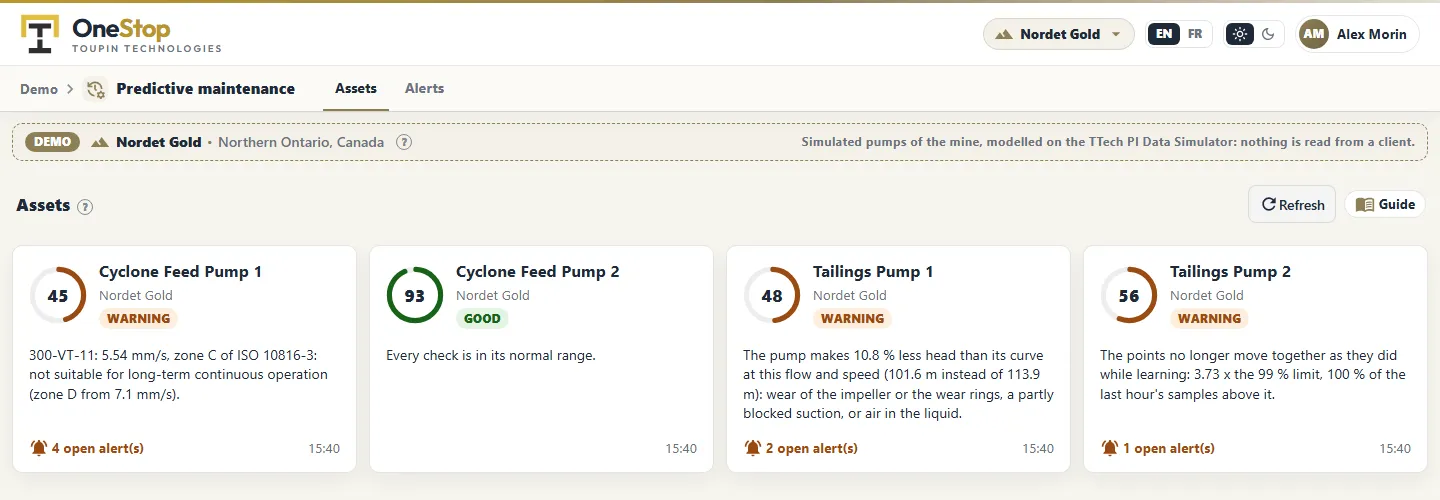Viewport: 1440px width, 500px height.
Task: Open Alex Morin user menu
Action: pyautogui.click(x=1357, y=34)
